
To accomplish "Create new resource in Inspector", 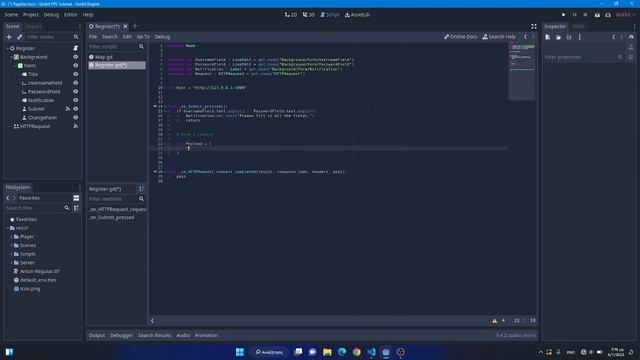I will click(x=548, y=37).
